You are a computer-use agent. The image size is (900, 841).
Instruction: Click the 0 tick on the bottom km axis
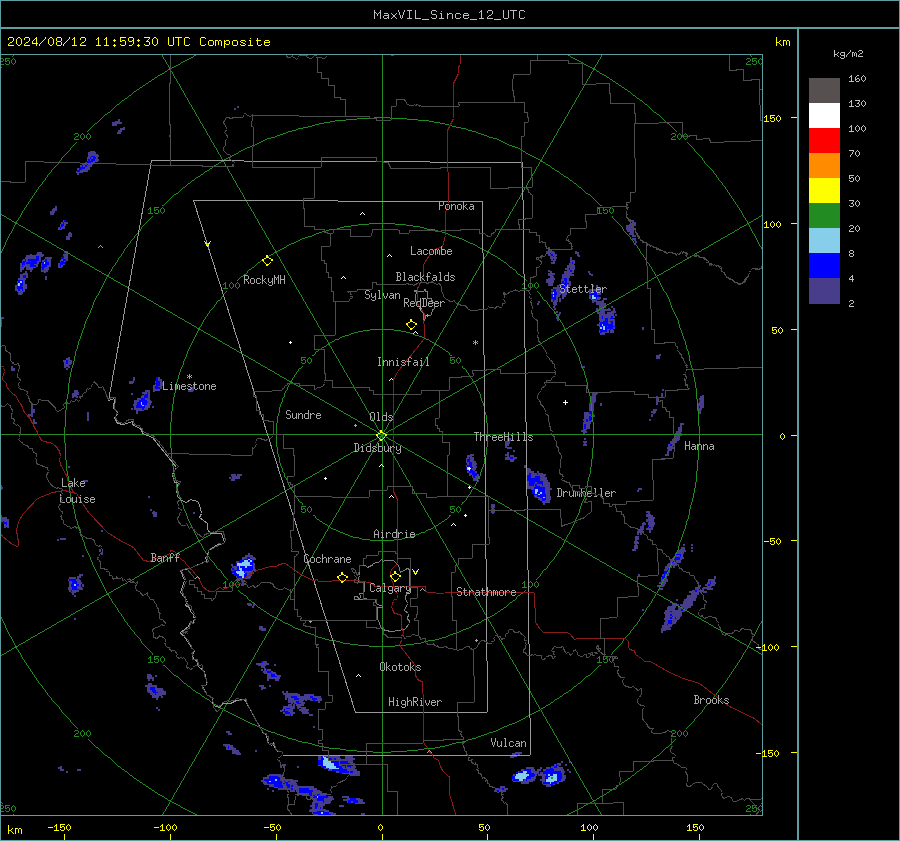[x=380, y=828]
